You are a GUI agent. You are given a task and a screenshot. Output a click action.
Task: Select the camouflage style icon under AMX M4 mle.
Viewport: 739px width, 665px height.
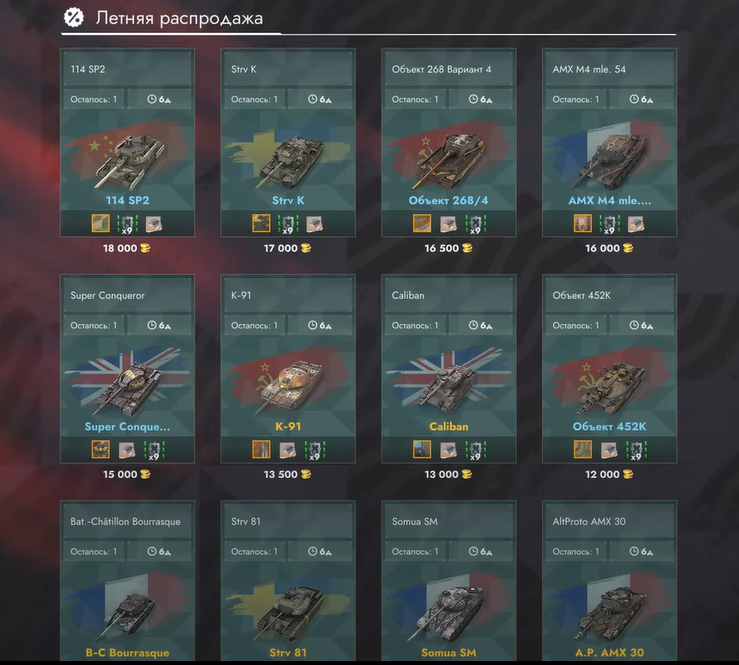[583, 223]
